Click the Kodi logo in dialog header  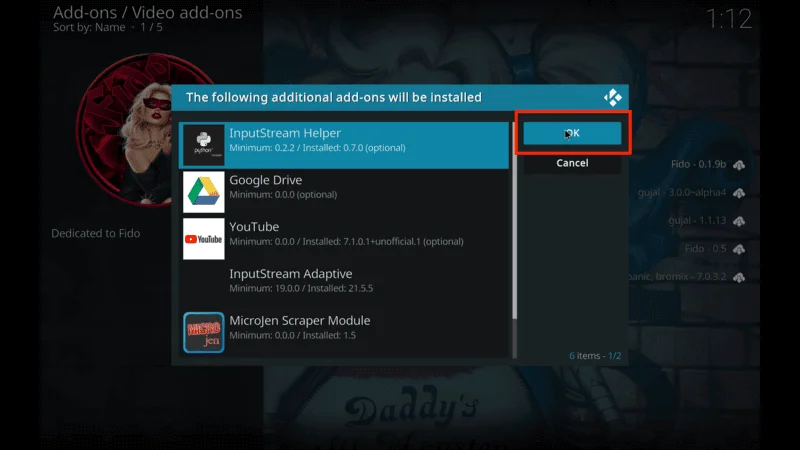coord(612,97)
